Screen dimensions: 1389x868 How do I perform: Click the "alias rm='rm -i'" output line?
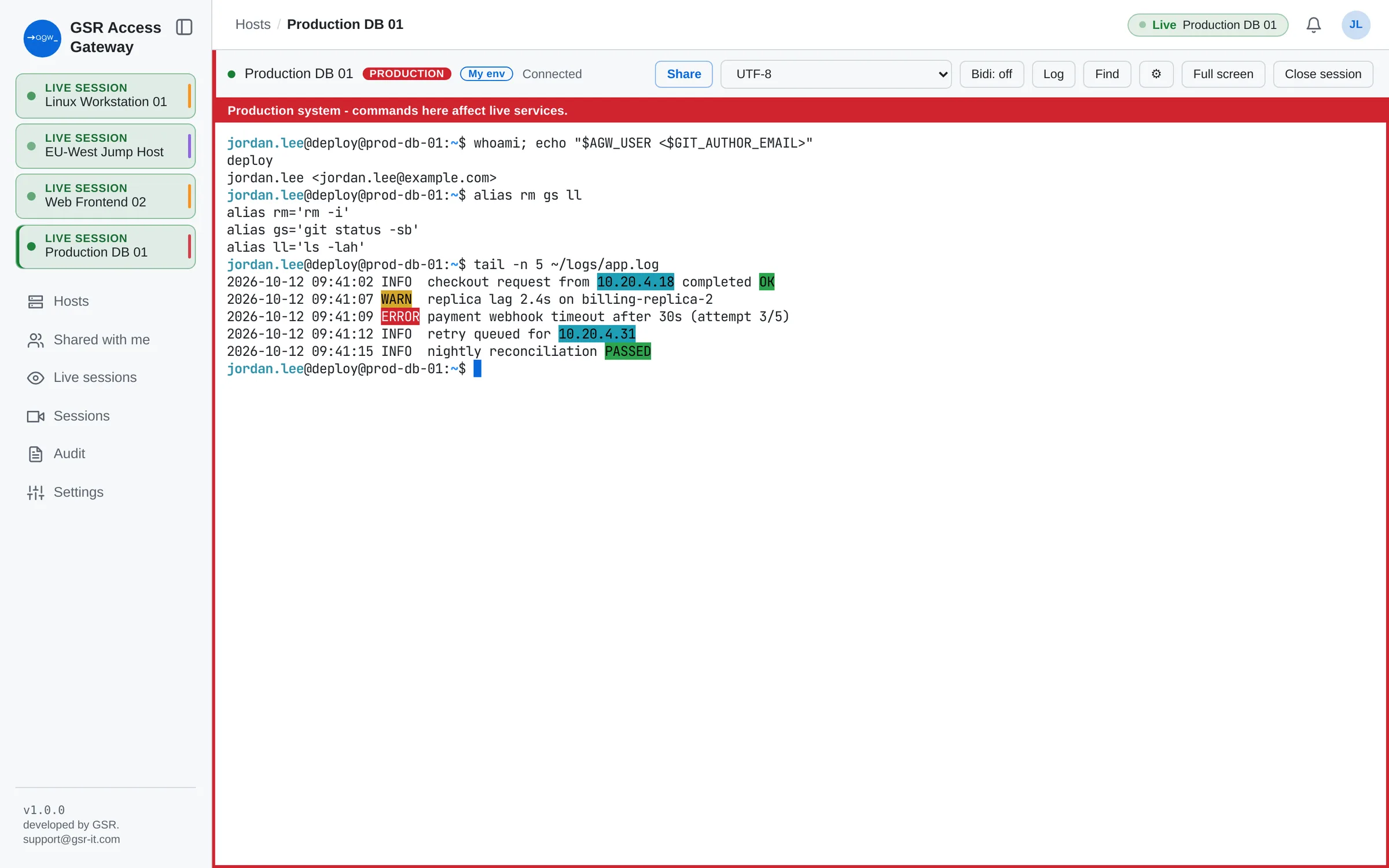(288, 212)
